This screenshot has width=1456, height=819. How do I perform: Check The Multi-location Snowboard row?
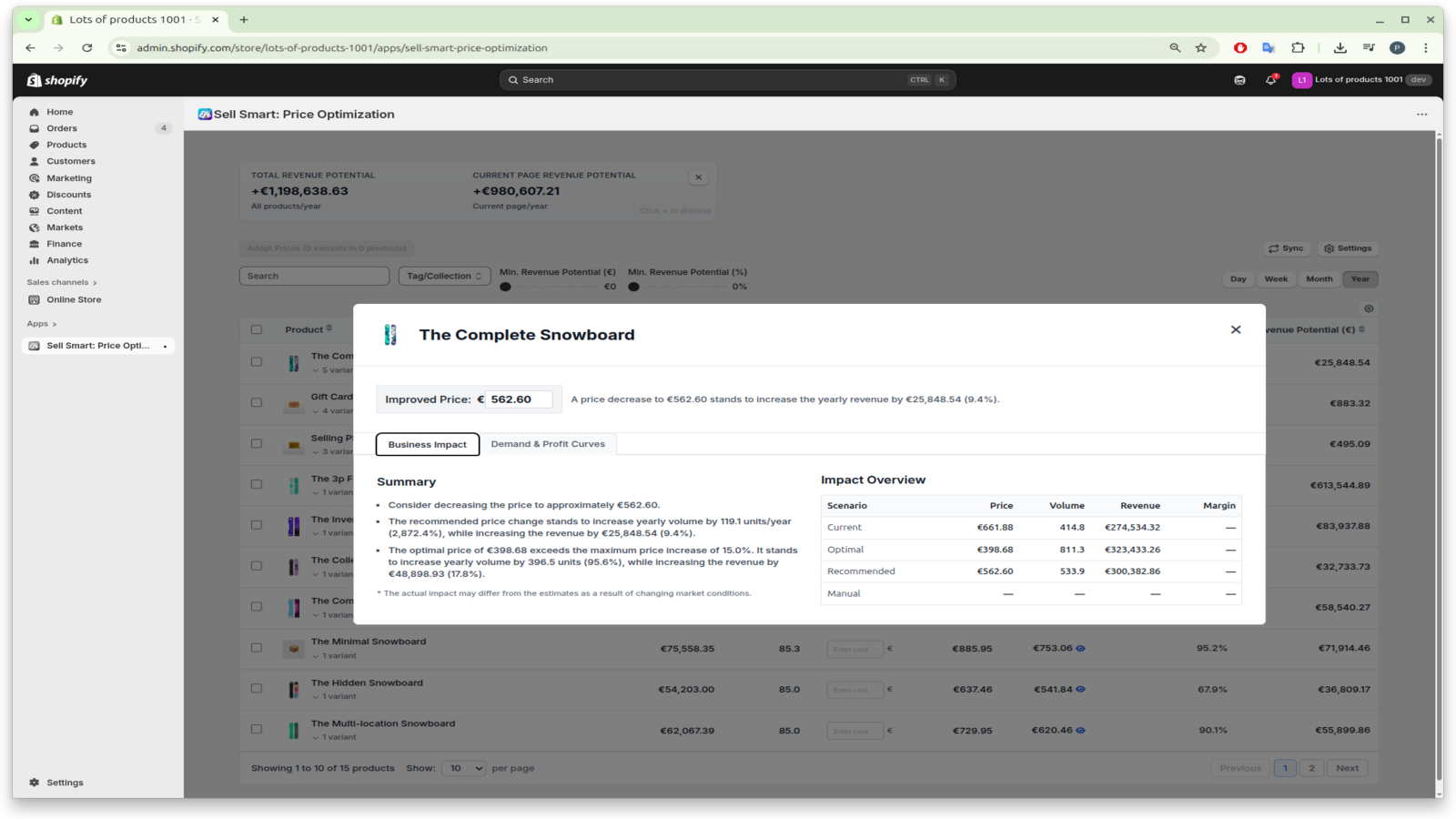pos(257,730)
